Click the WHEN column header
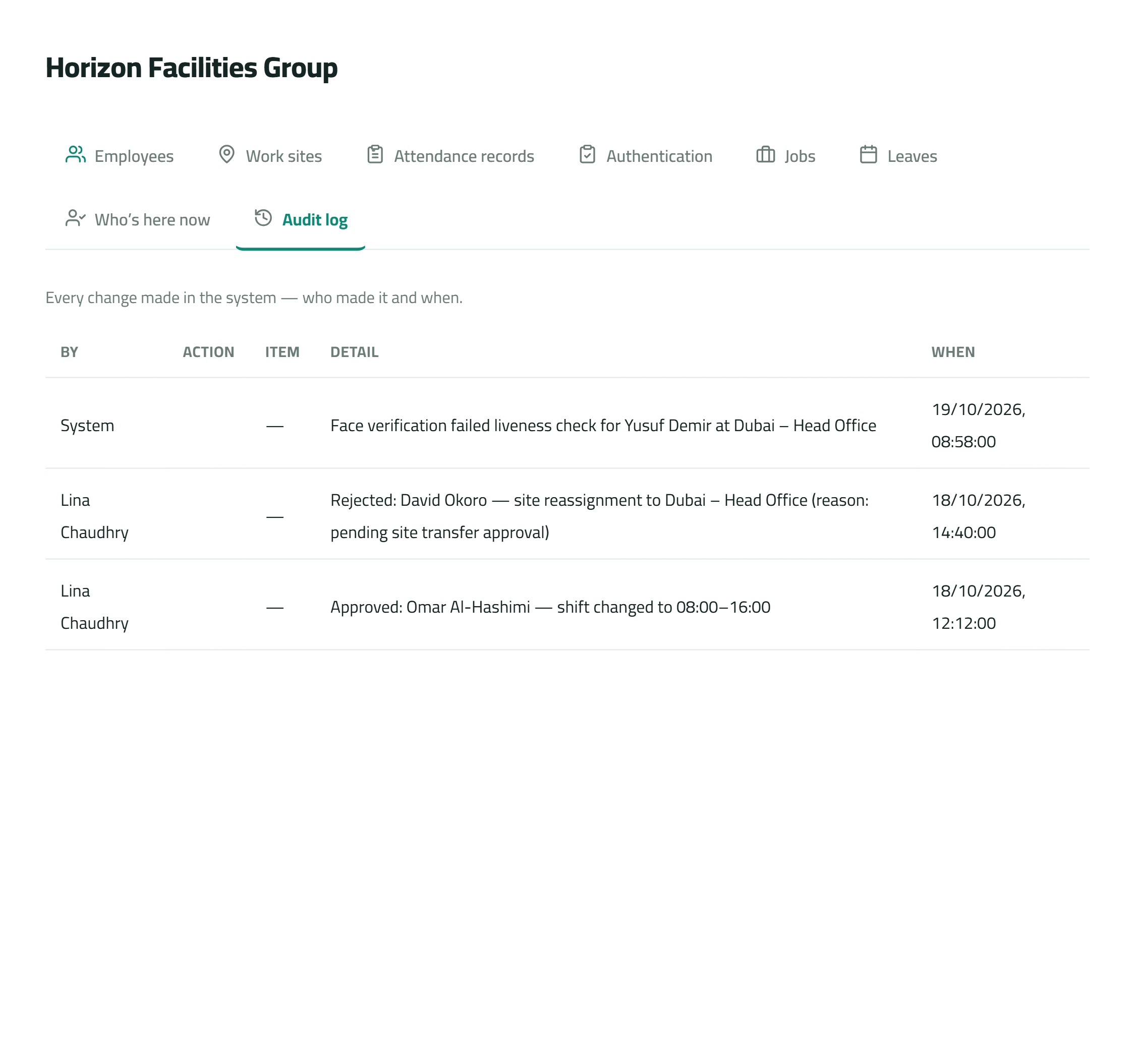 (953, 352)
